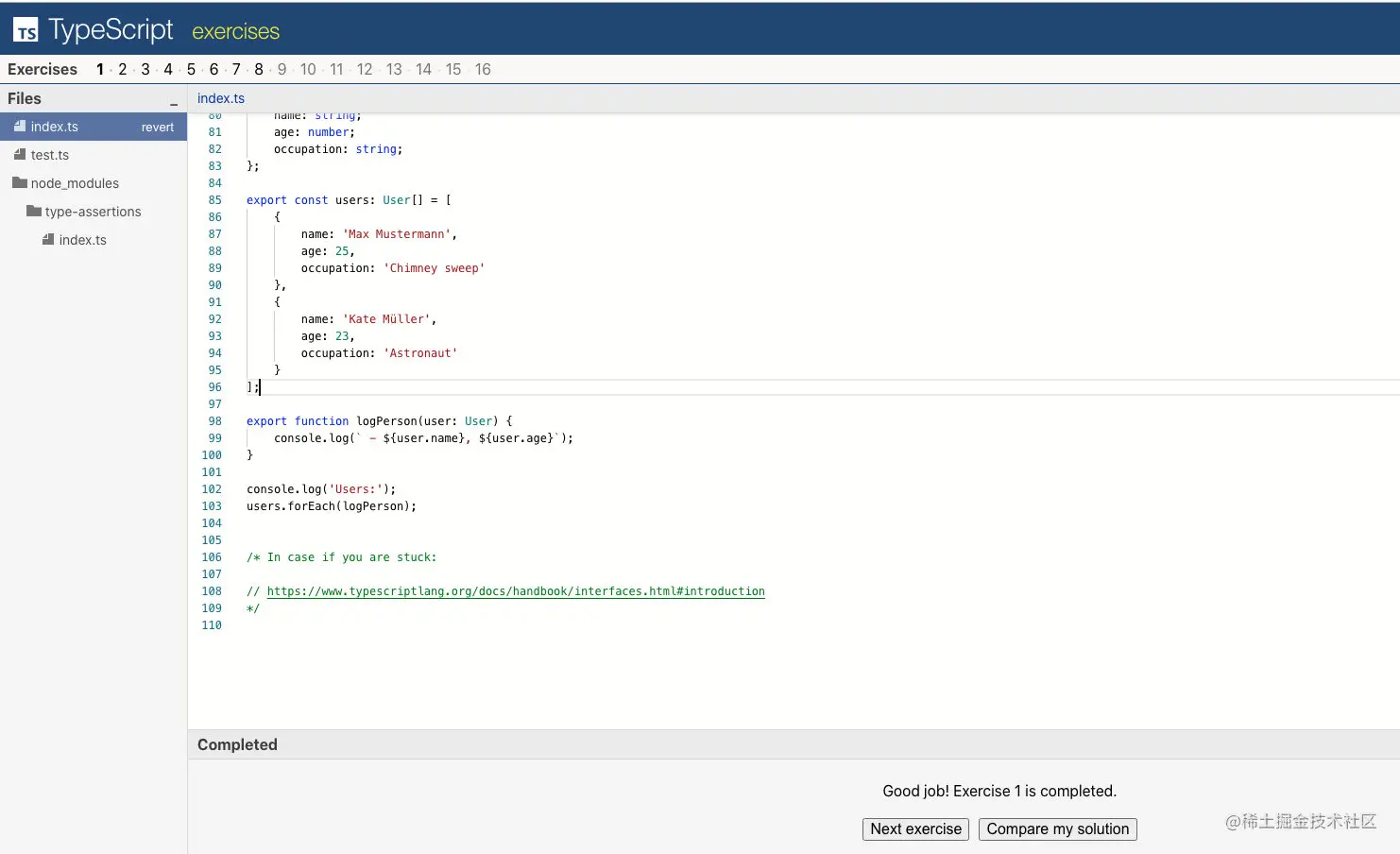Click the TypeScript title text
The height and width of the screenshot is (854, 1400).
(111, 30)
